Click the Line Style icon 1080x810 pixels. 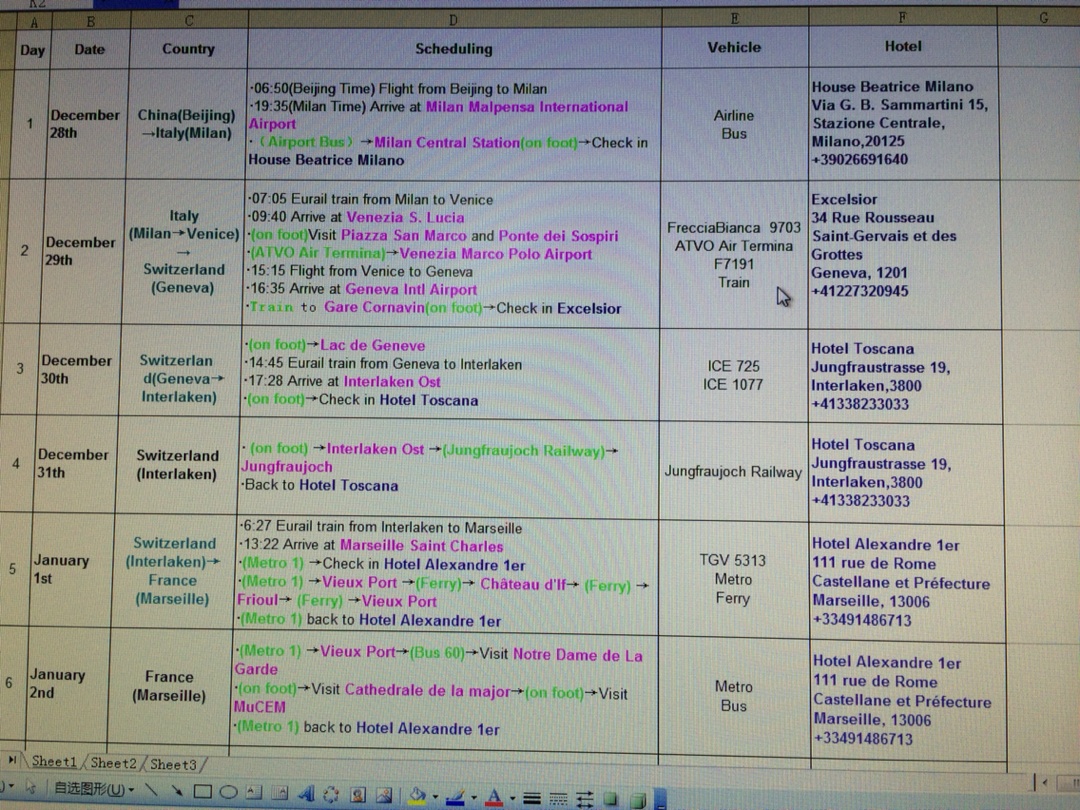coord(532,799)
